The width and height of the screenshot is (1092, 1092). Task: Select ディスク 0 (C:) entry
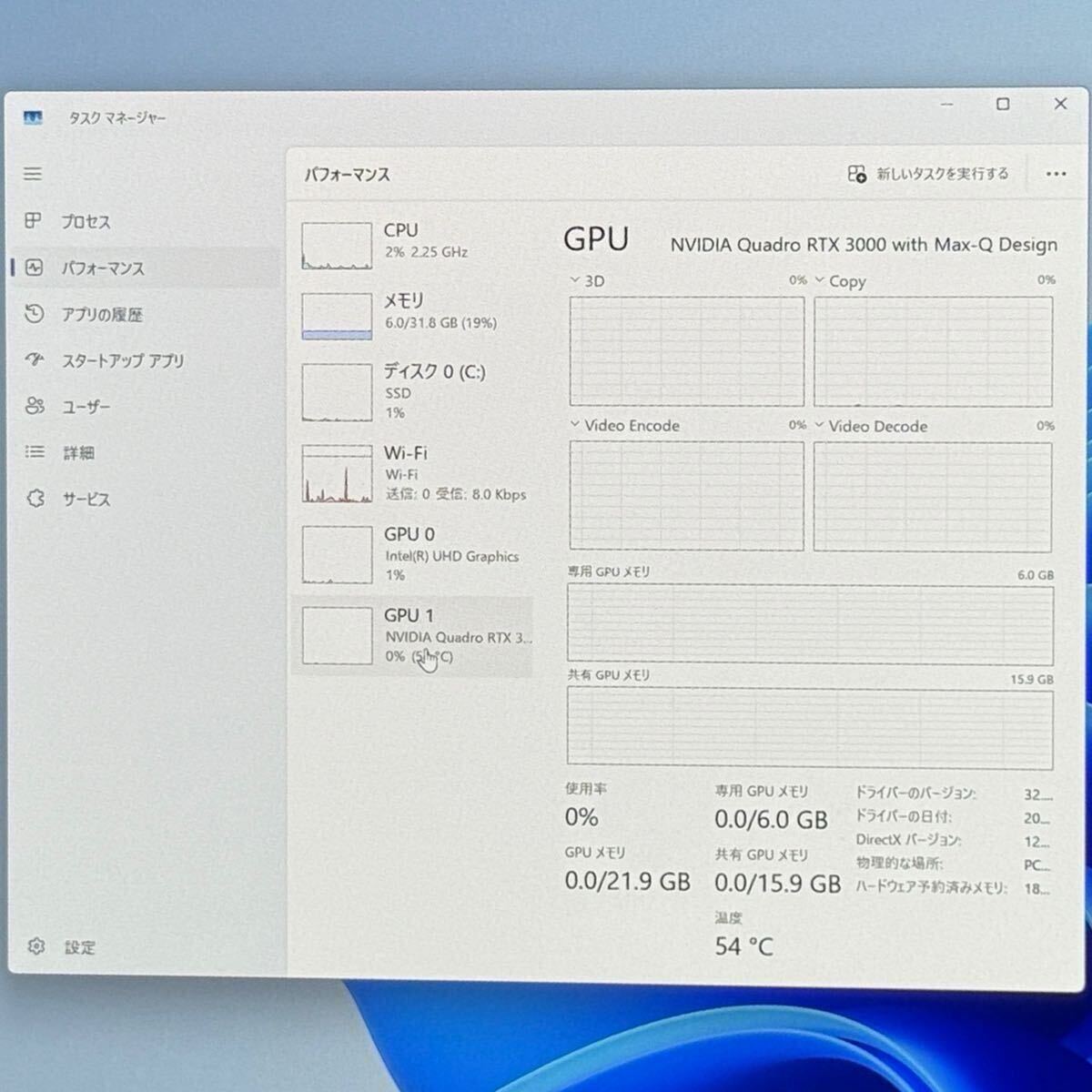coord(414,391)
